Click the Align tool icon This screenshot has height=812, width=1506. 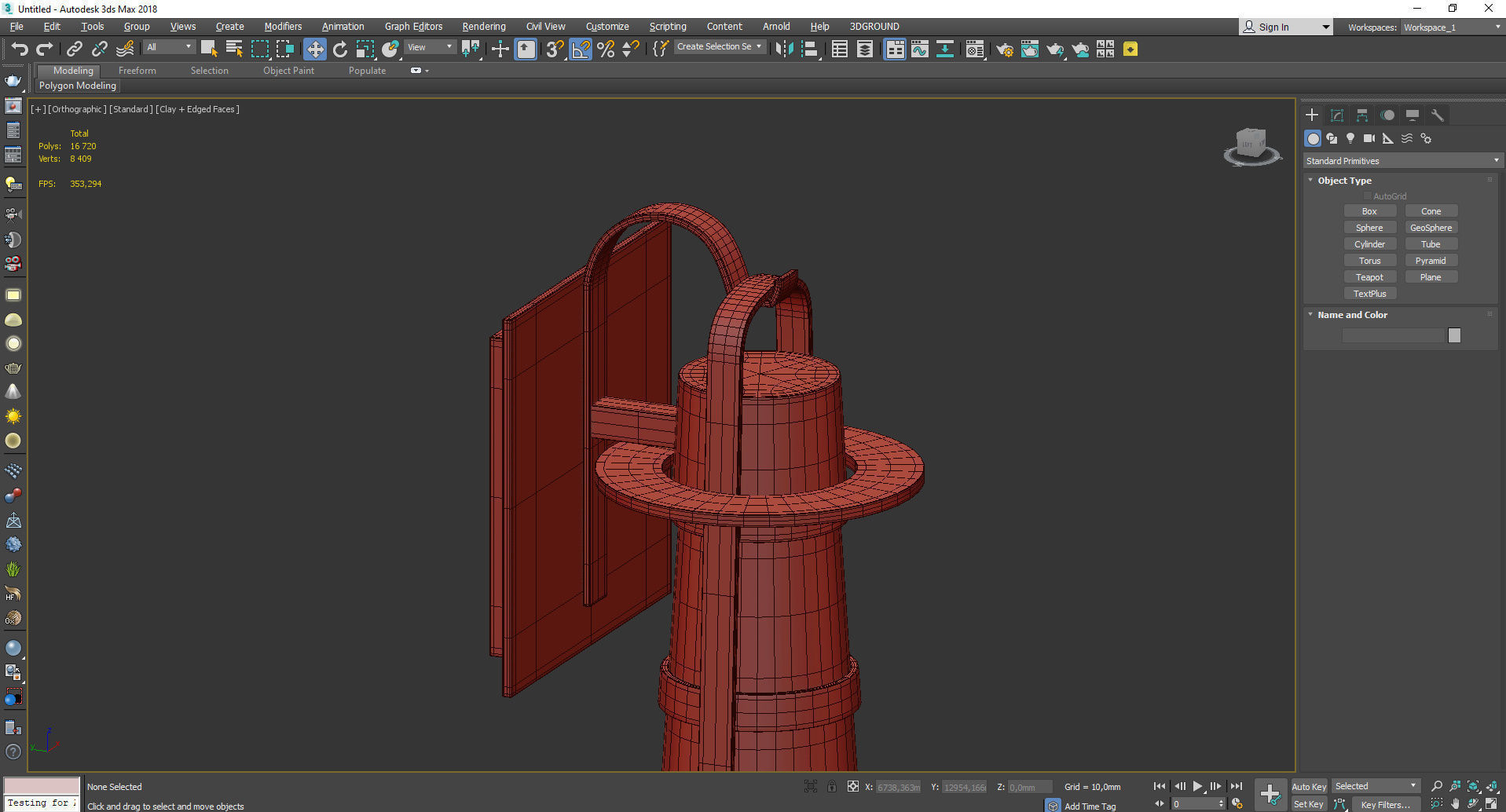pyautogui.click(x=810, y=49)
